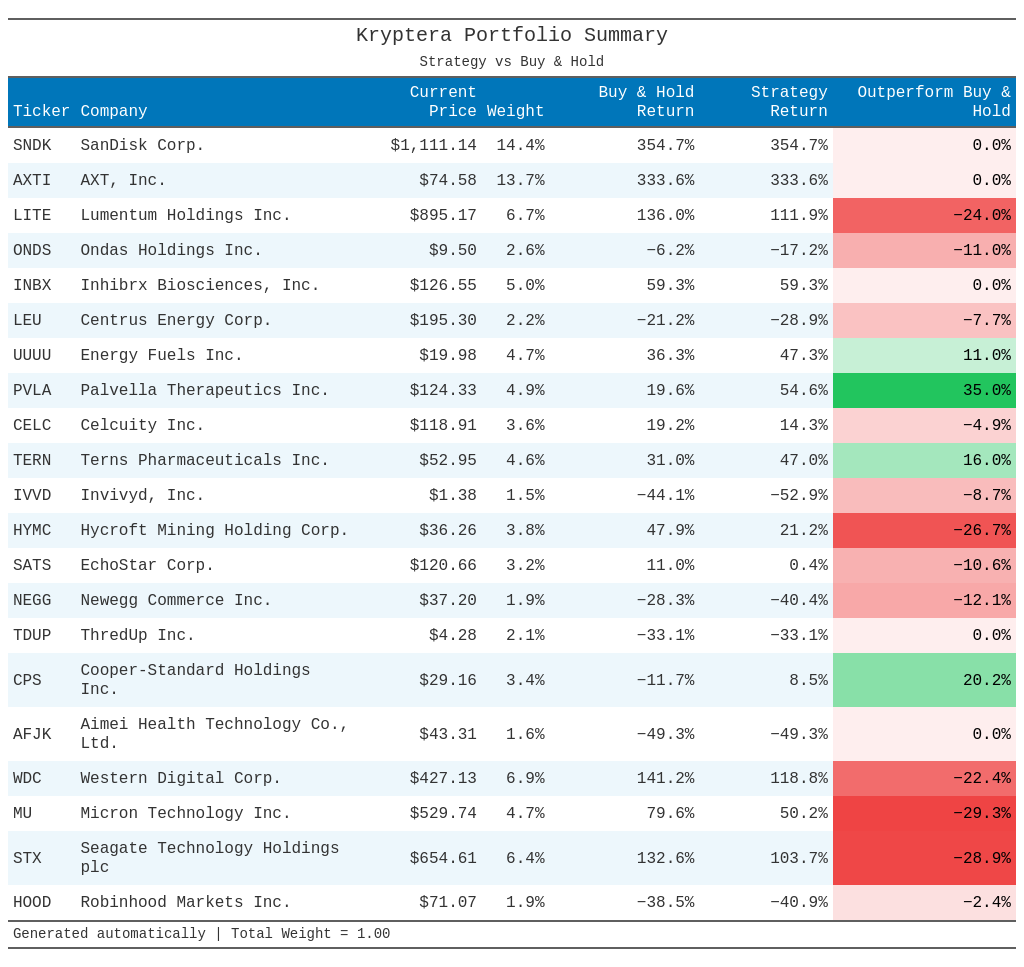Select the $654.61 price for Seagate

[443, 858]
